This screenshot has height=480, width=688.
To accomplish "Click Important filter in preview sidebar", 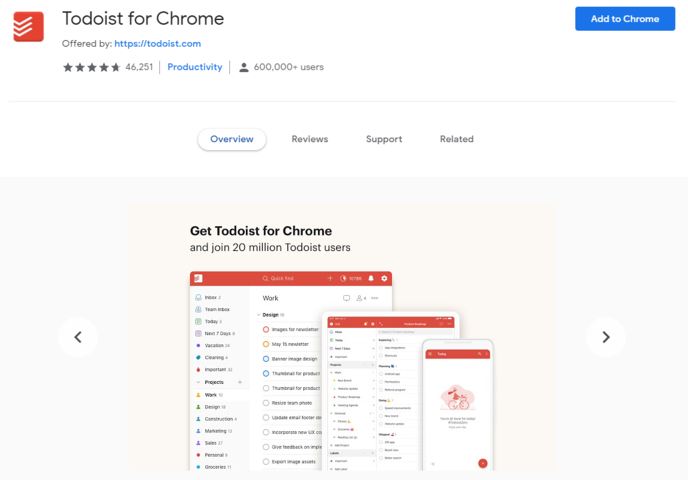I will pyautogui.click(x=214, y=369).
